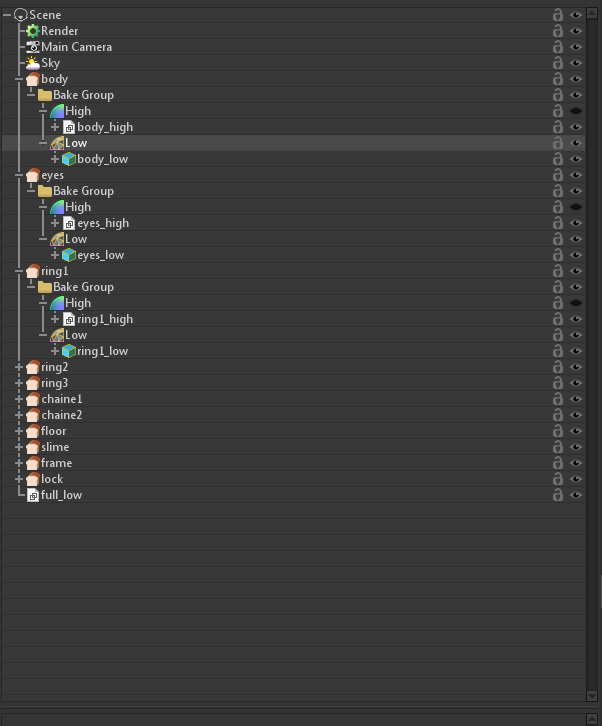Show the body High group via eye
The height and width of the screenshot is (726, 602).
coord(576,111)
